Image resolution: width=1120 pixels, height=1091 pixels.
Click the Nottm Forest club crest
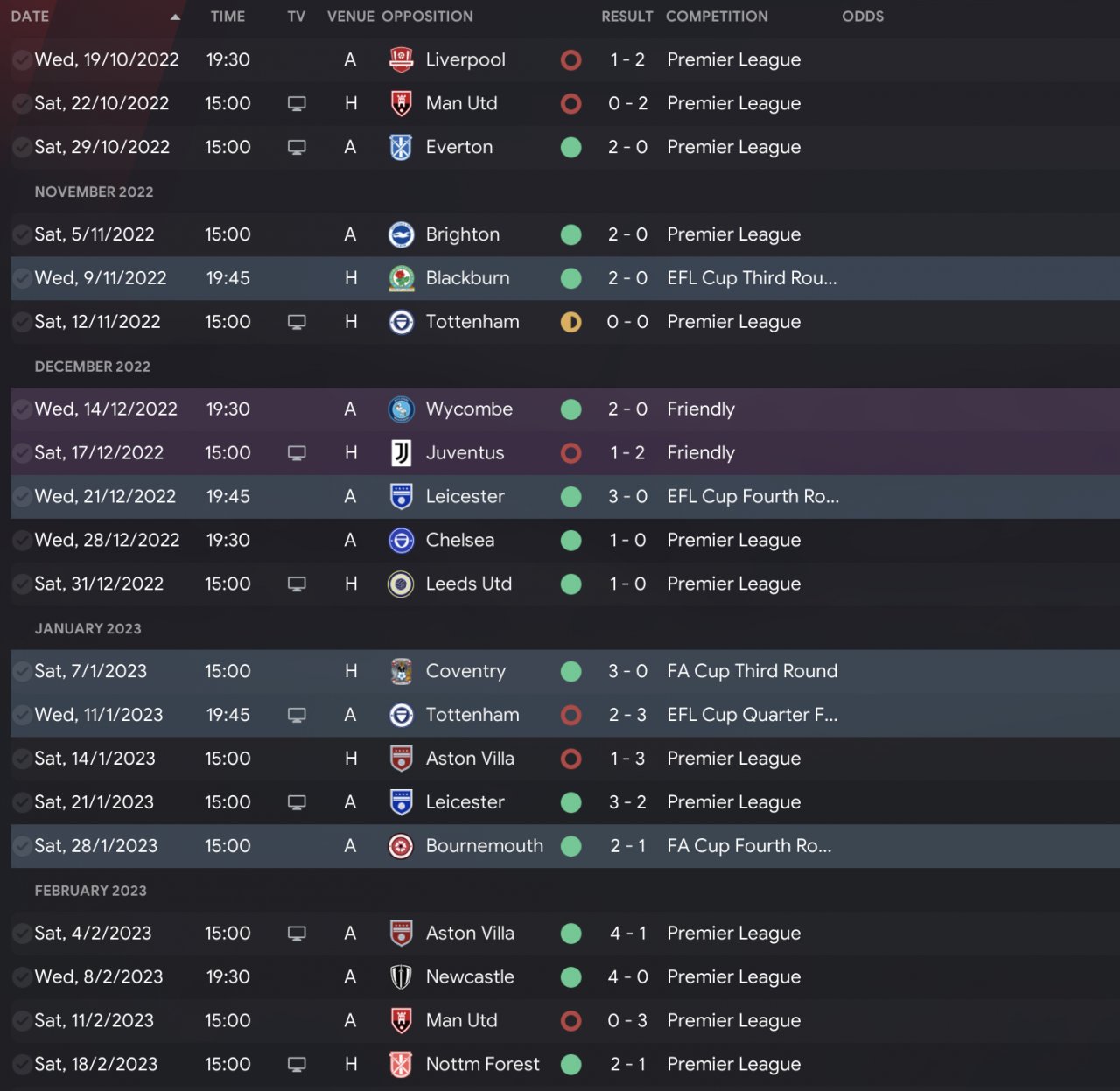pos(401,1065)
